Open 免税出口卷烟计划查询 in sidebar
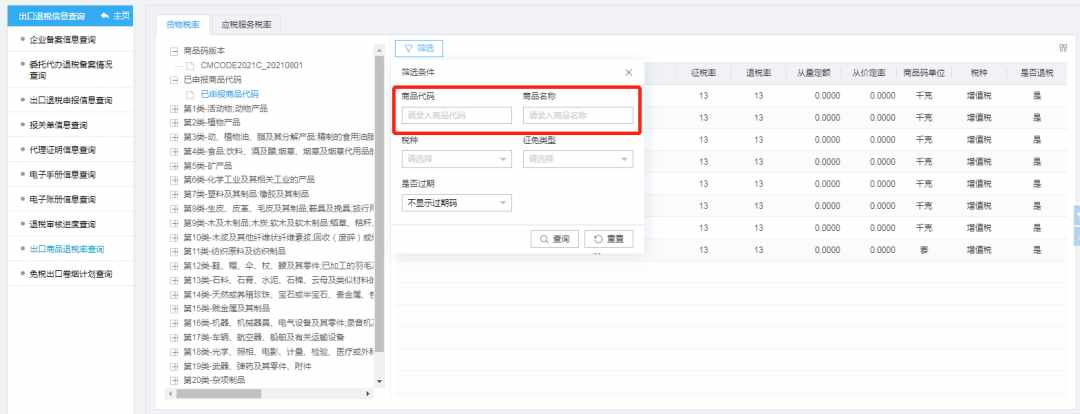This screenshot has width=1080, height=414. [71, 274]
